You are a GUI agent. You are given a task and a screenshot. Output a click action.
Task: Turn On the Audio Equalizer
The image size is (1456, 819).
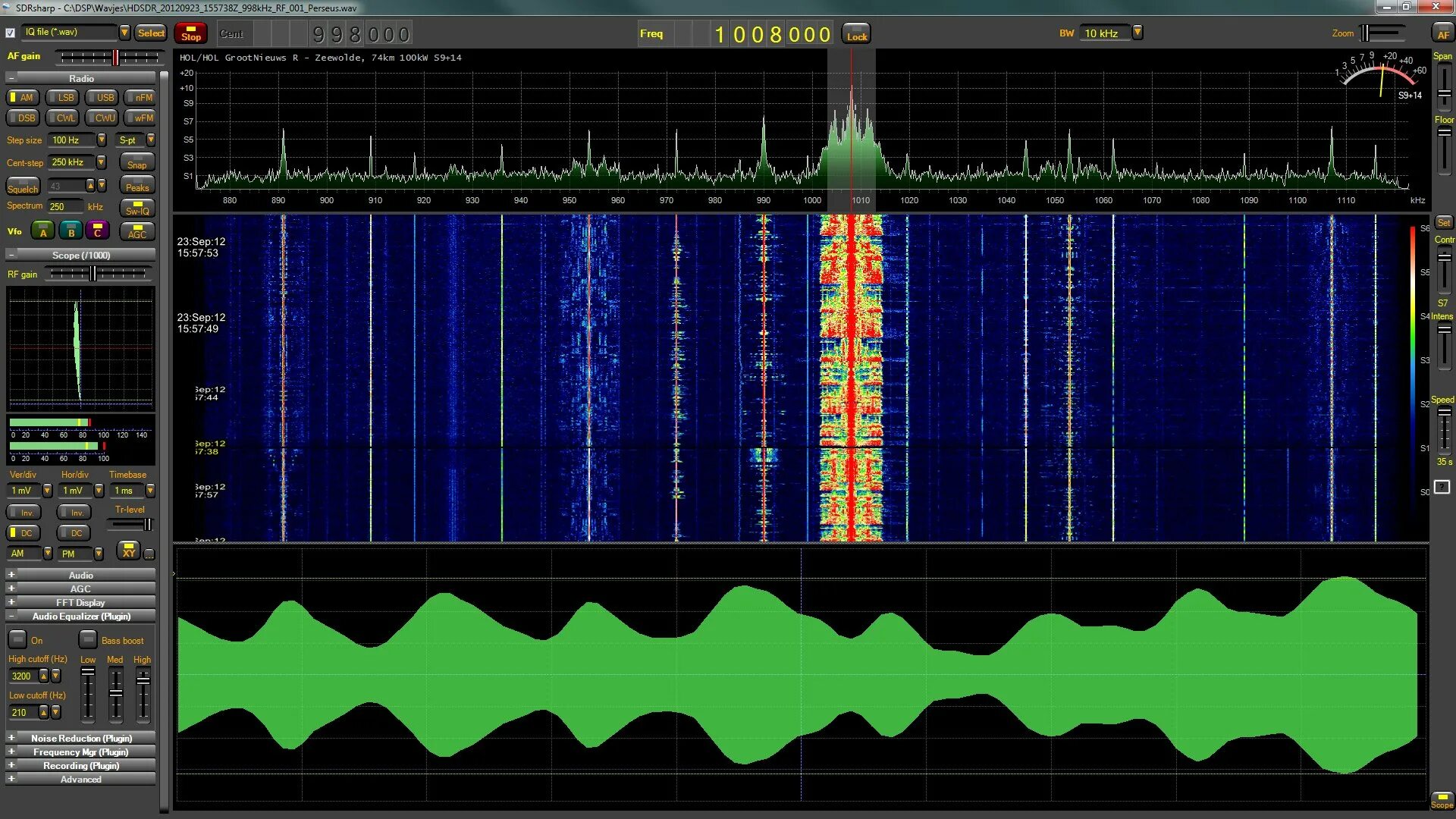coord(18,639)
